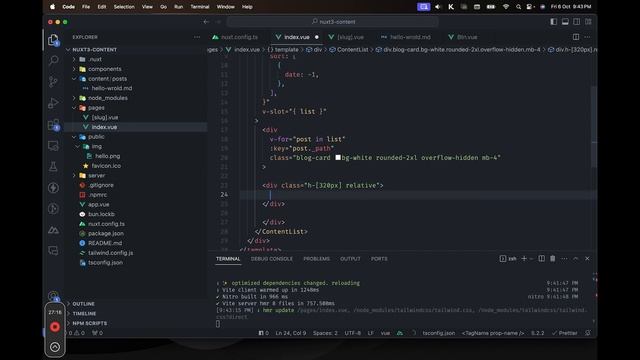Stop the screen recording with red button
This screenshot has width=640, height=360.
click(x=55, y=327)
